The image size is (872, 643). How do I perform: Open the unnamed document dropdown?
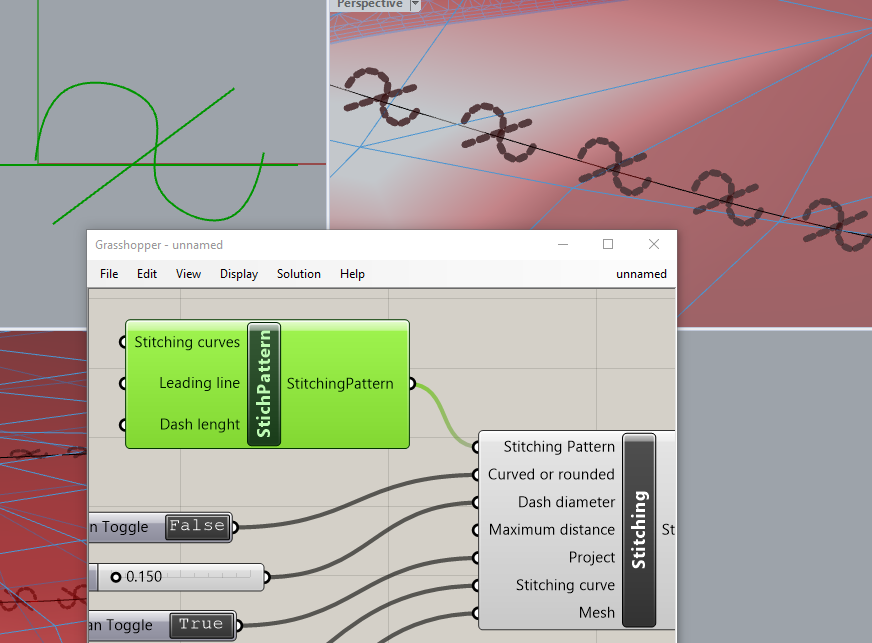point(641,274)
